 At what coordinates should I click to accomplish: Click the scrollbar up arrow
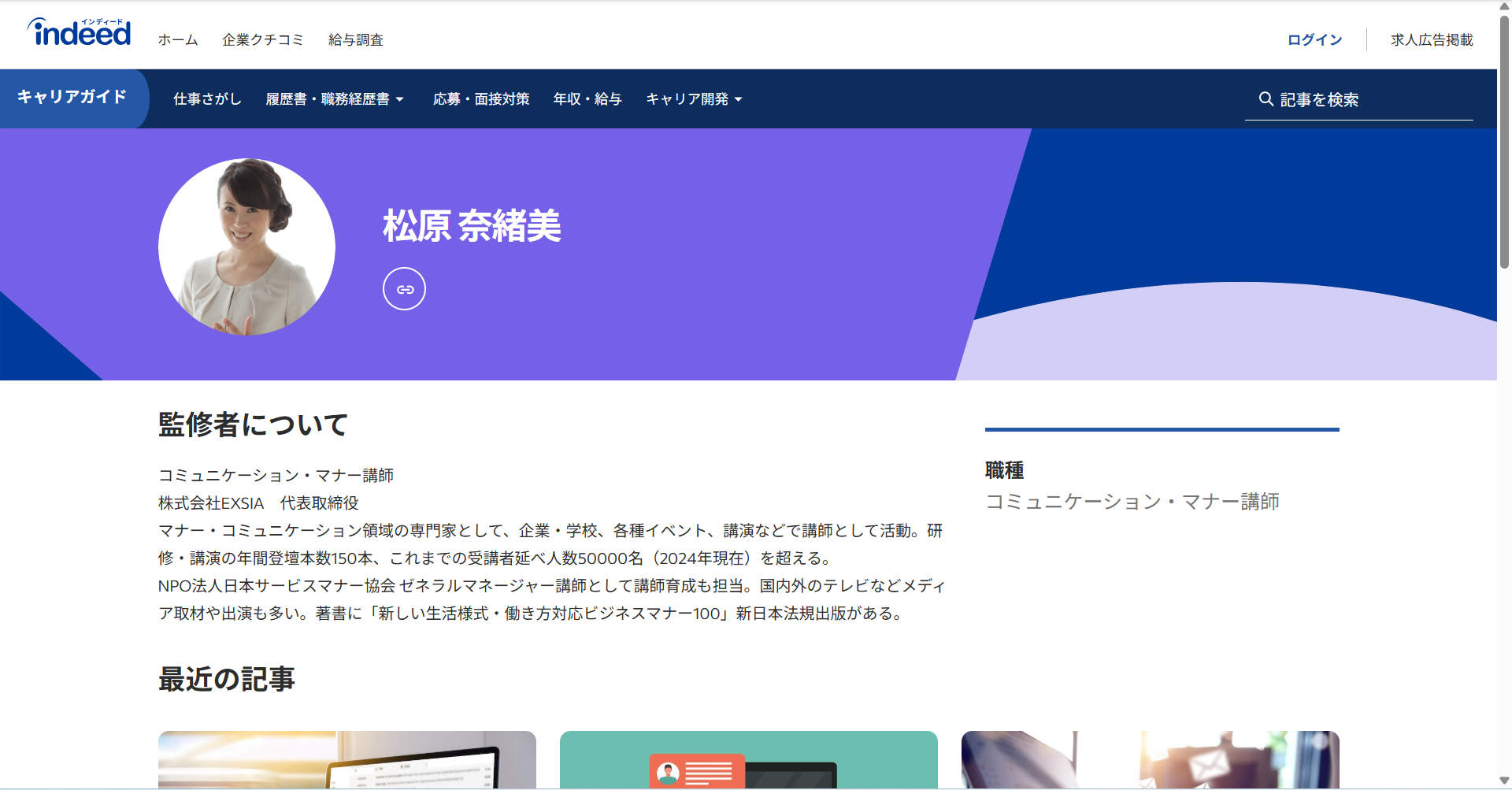pyautogui.click(x=1504, y=6)
